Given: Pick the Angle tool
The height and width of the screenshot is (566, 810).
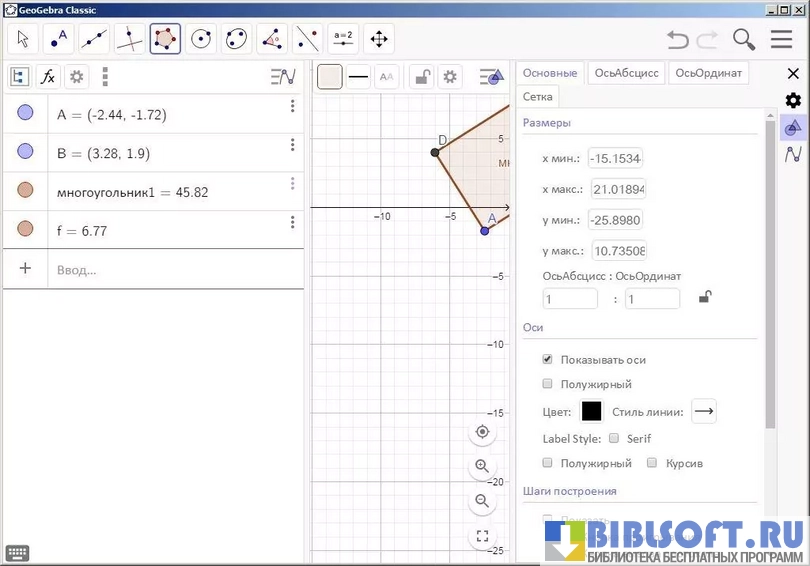Looking at the screenshot, I should (x=272, y=39).
